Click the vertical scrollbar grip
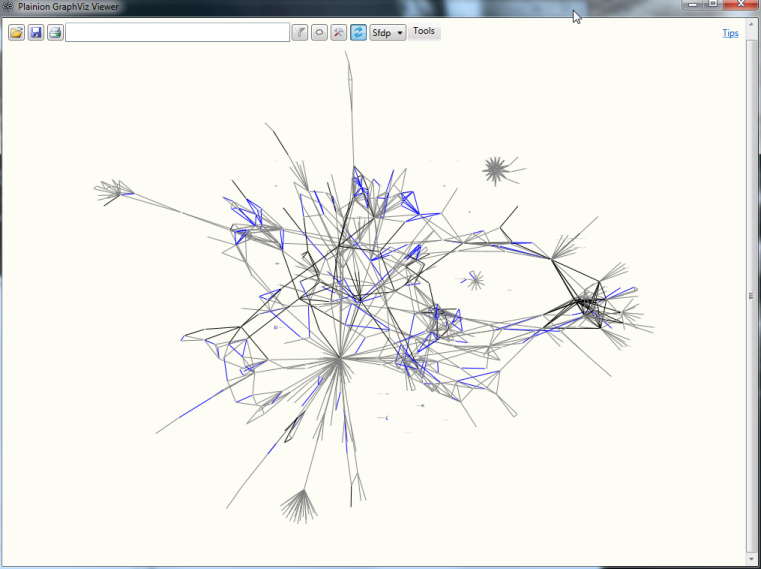The width and height of the screenshot is (761, 569). [752, 296]
